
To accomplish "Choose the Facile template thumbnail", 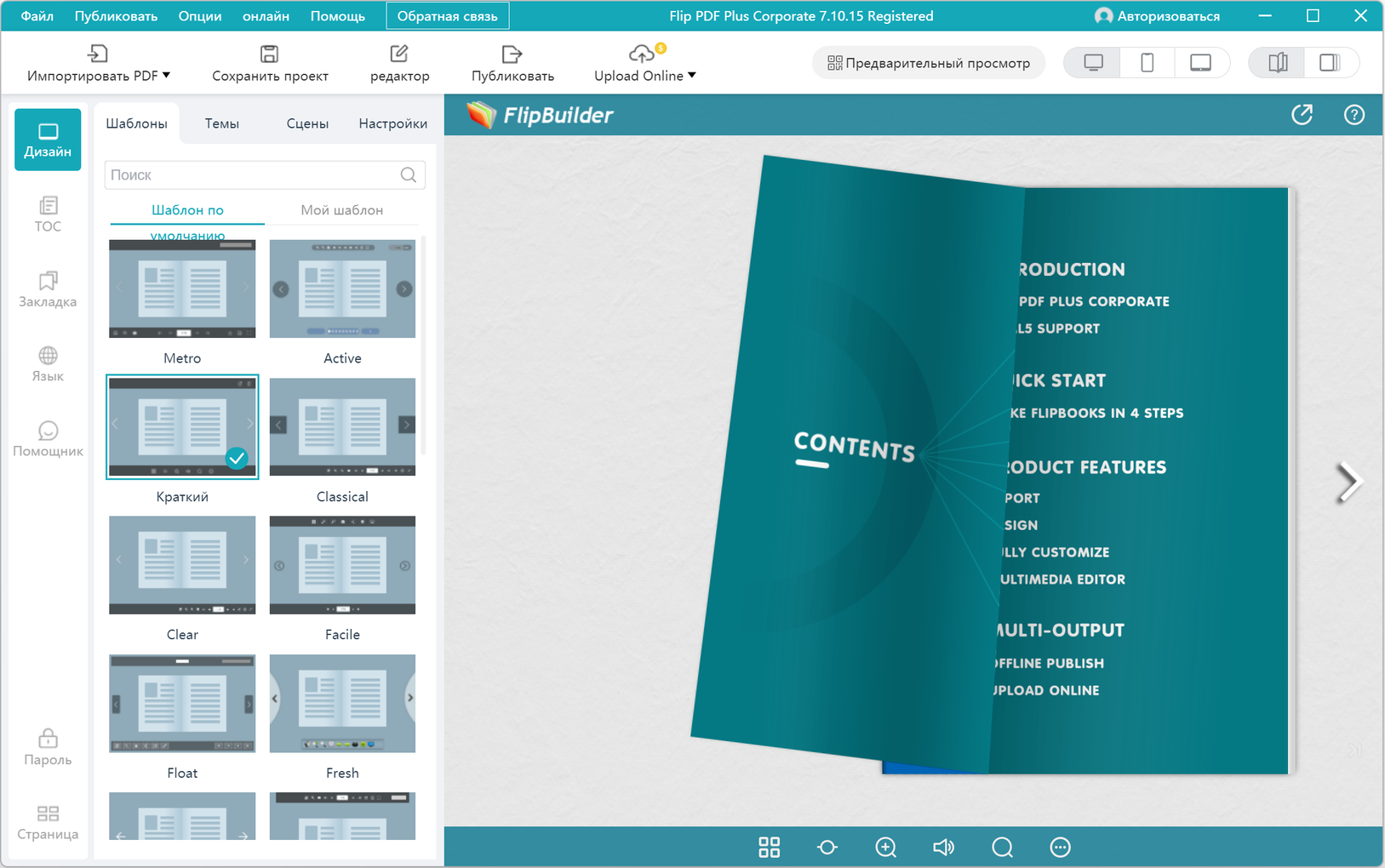I will [x=342, y=565].
